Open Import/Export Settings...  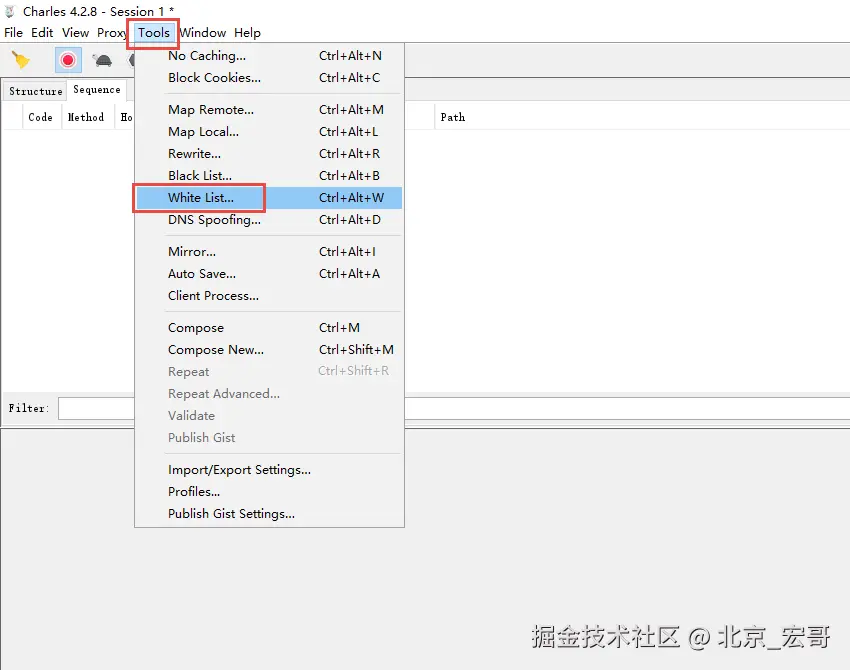pos(268,469)
